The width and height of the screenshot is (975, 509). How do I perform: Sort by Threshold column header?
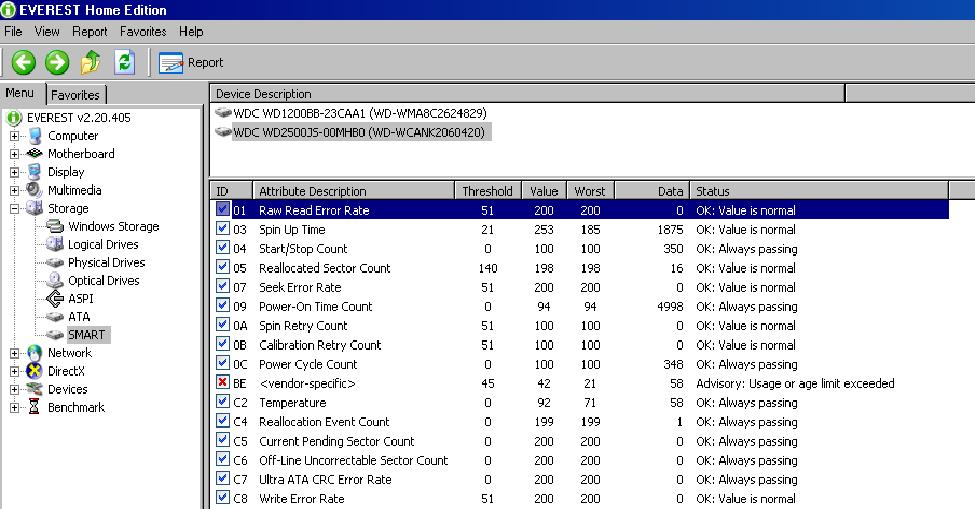pyautogui.click(x=488, y=191)
